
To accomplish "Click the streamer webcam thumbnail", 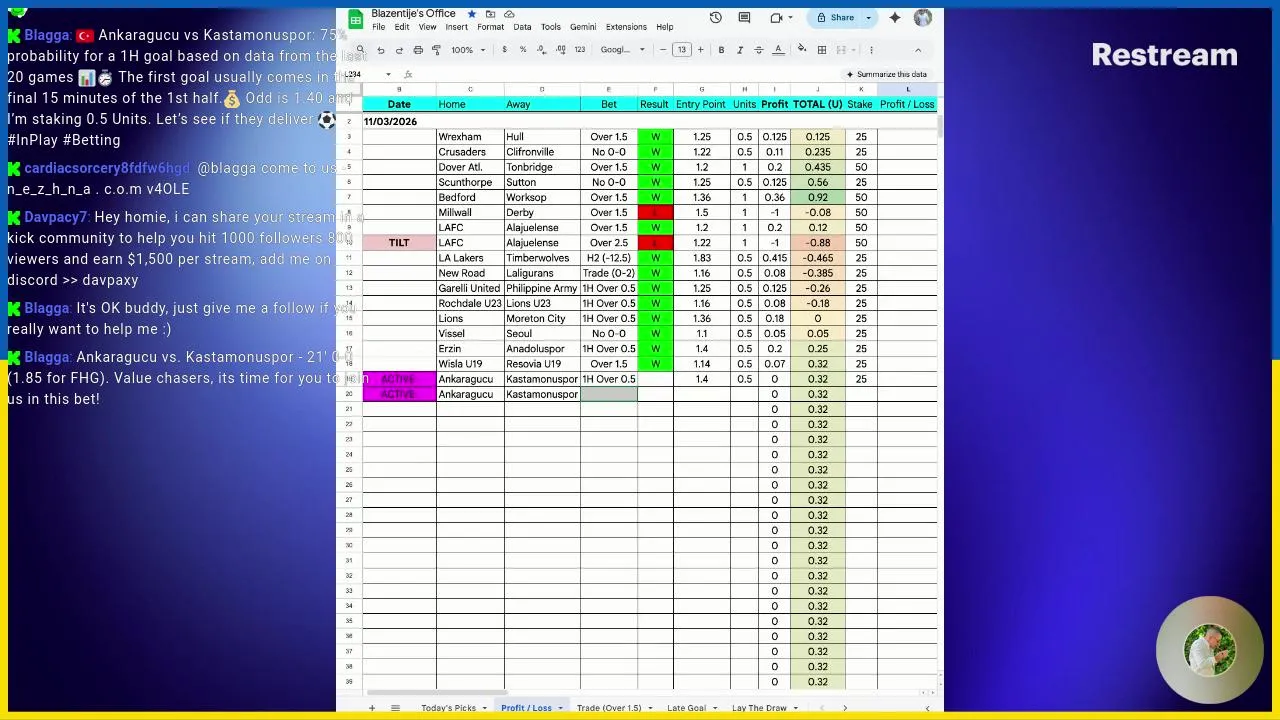I will coord(1209,652).
